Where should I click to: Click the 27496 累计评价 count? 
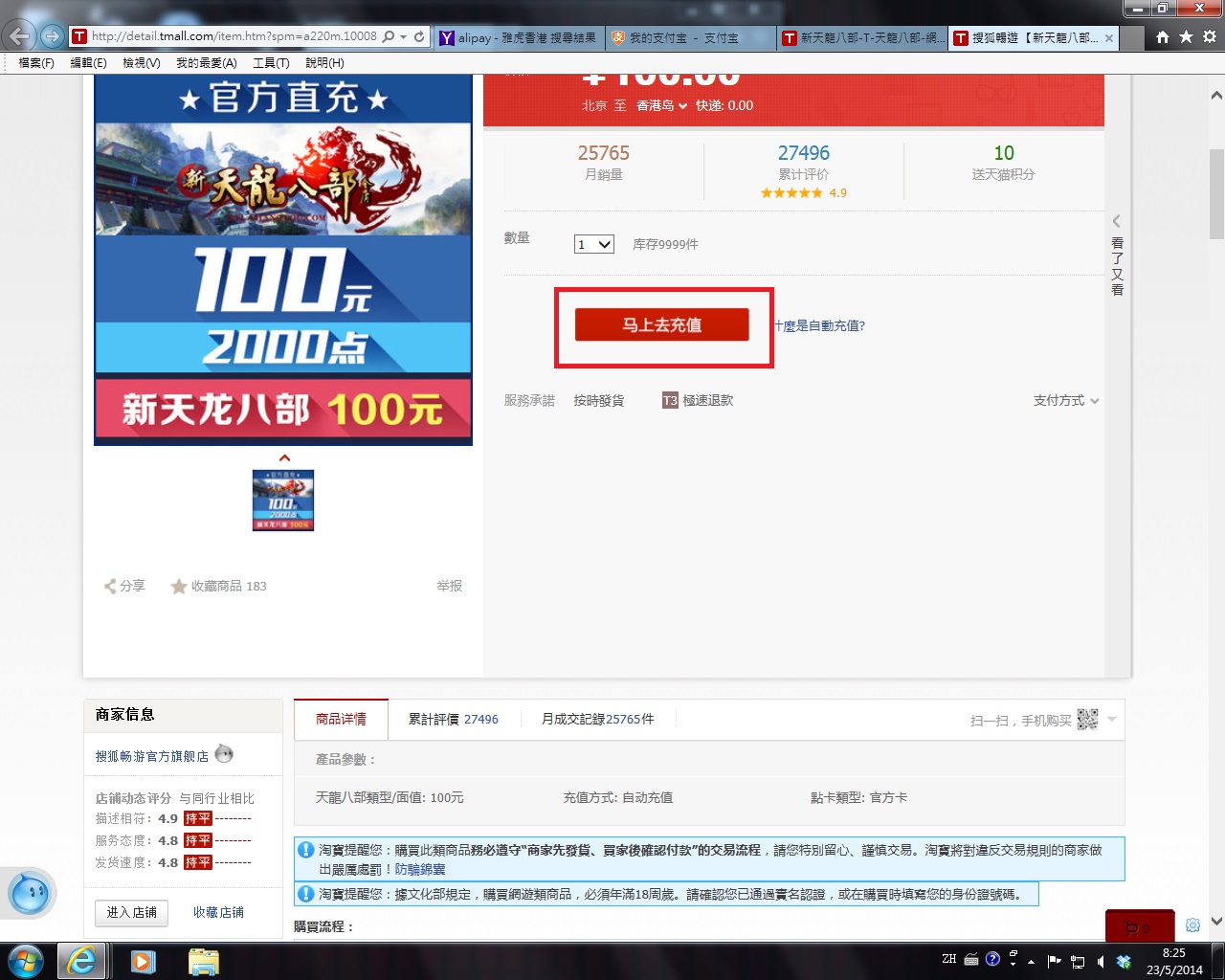[804, 153]
